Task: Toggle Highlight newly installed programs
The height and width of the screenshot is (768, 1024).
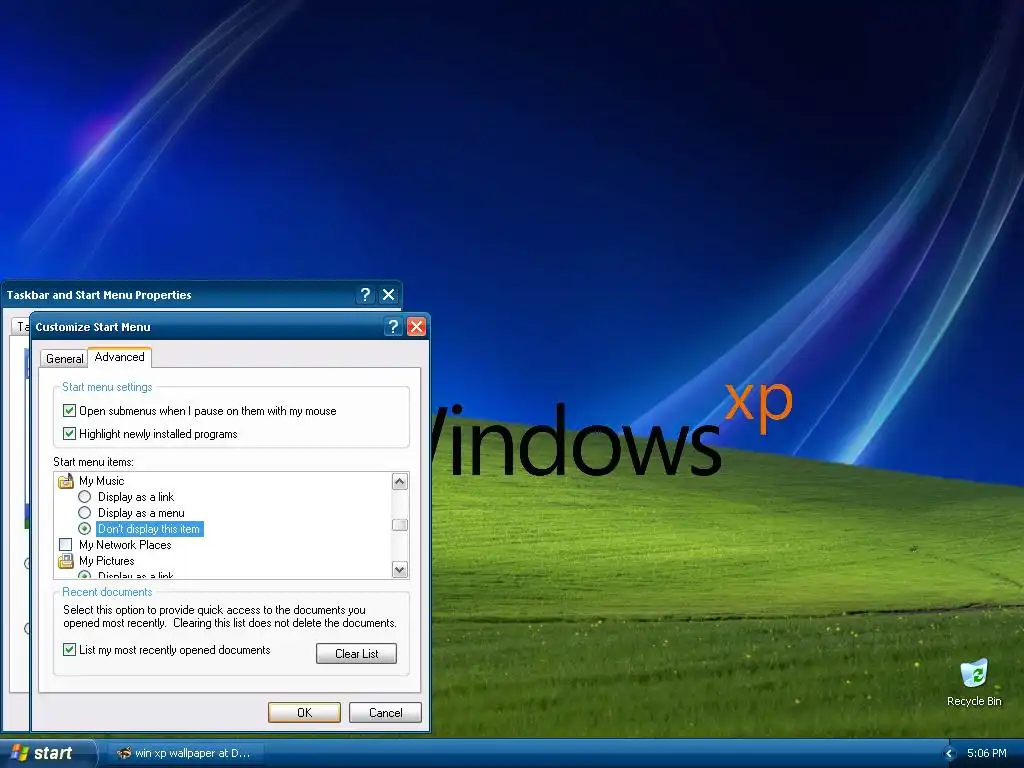Action: [69, 434]
